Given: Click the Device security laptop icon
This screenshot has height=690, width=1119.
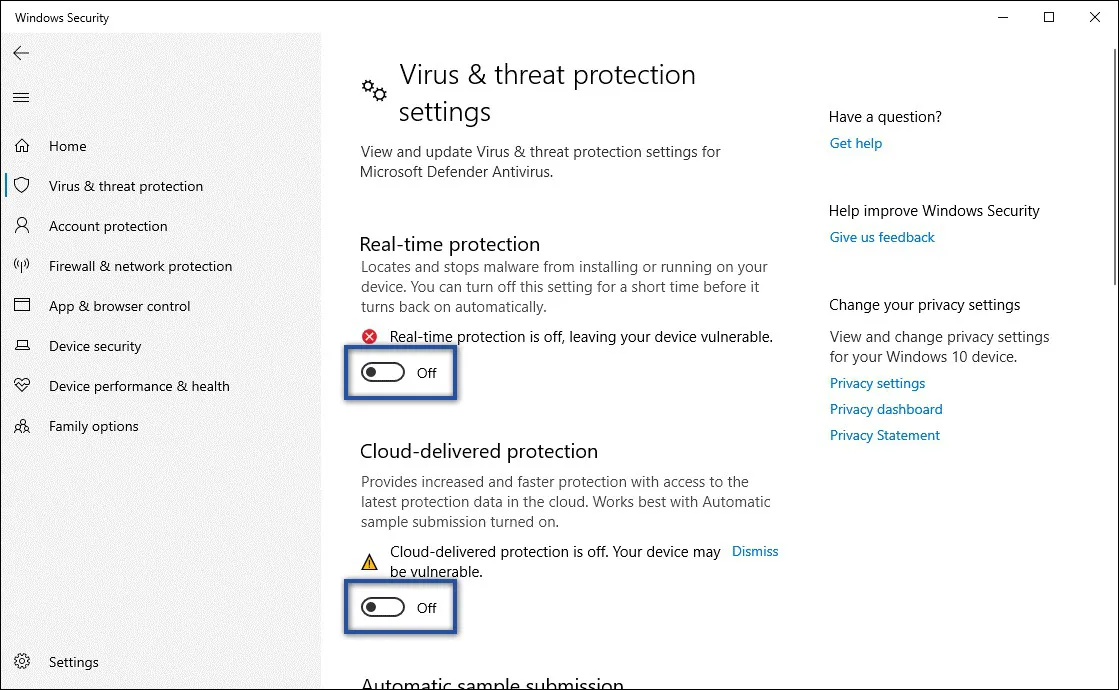Looking at the screenshot, I should coord(22,346).
